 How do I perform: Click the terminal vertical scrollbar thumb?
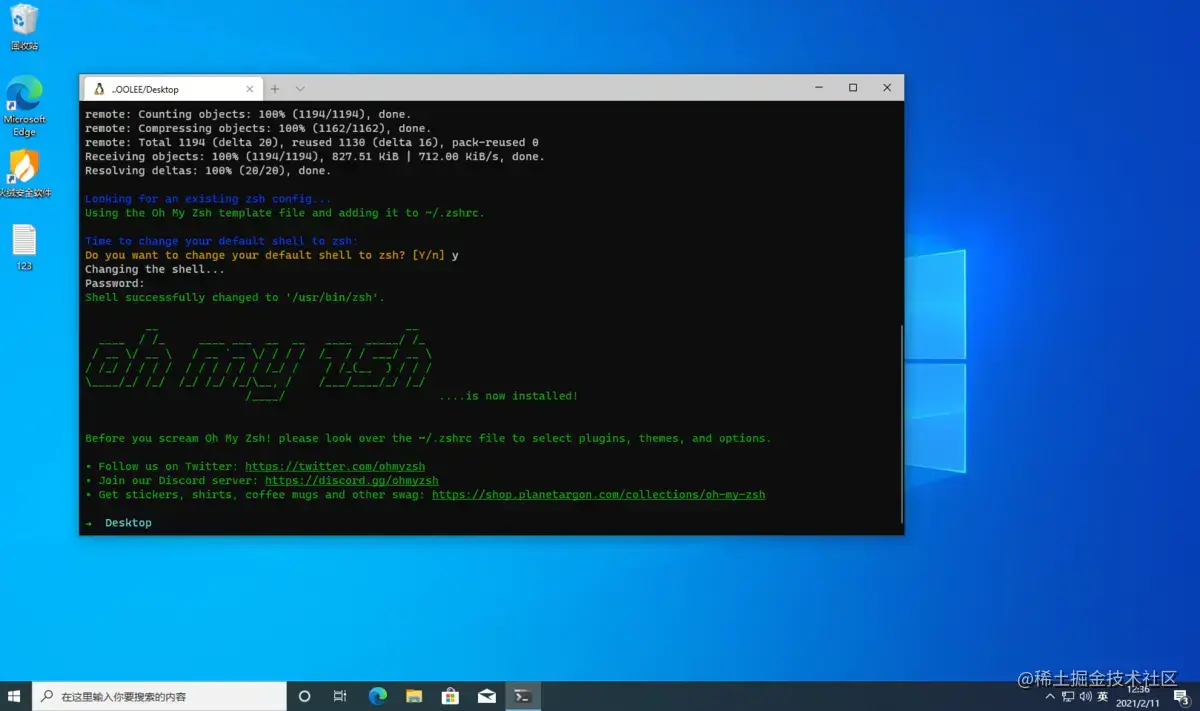tap(902, 423)
